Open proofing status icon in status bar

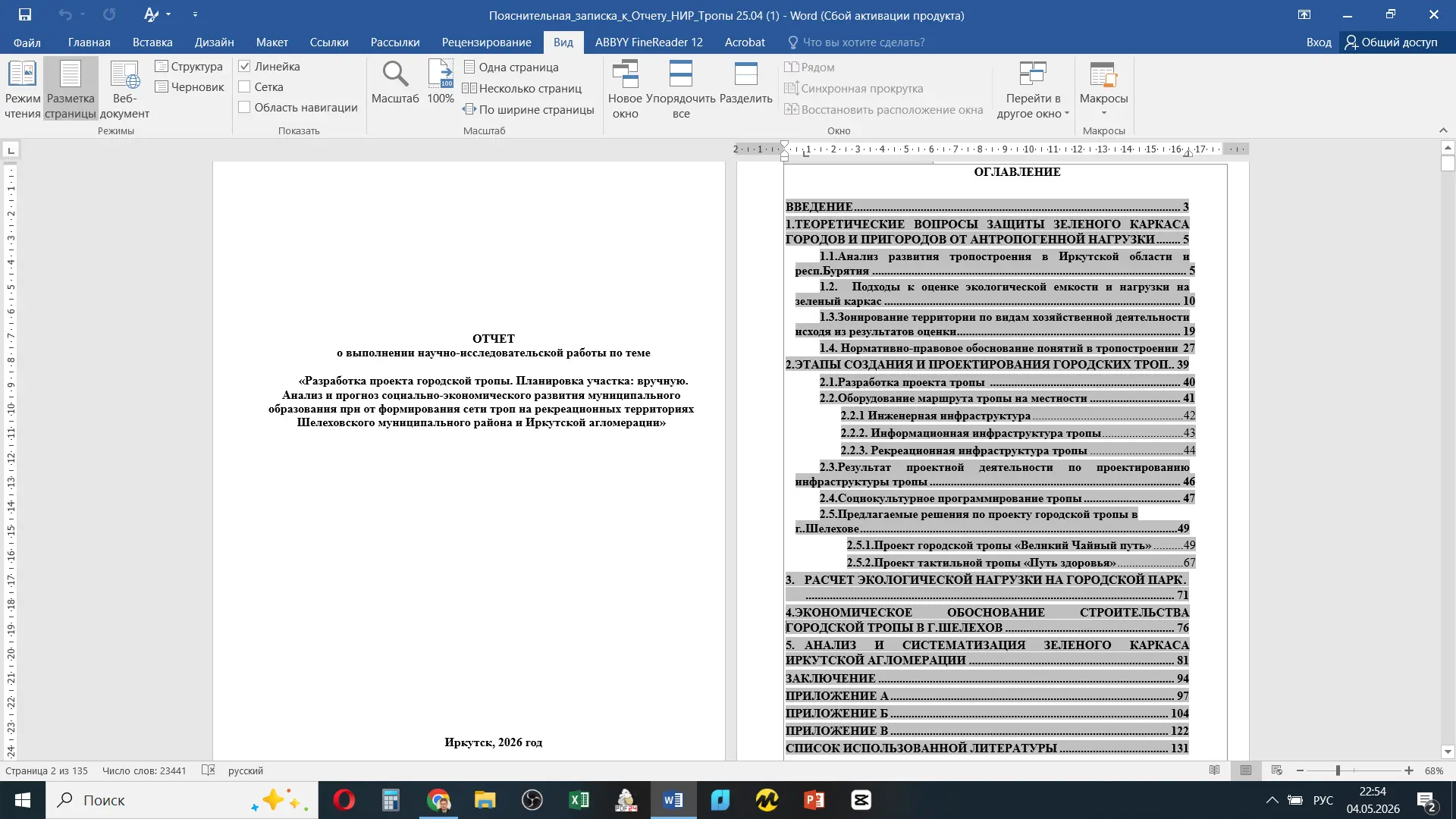click(x=209, y=770)
